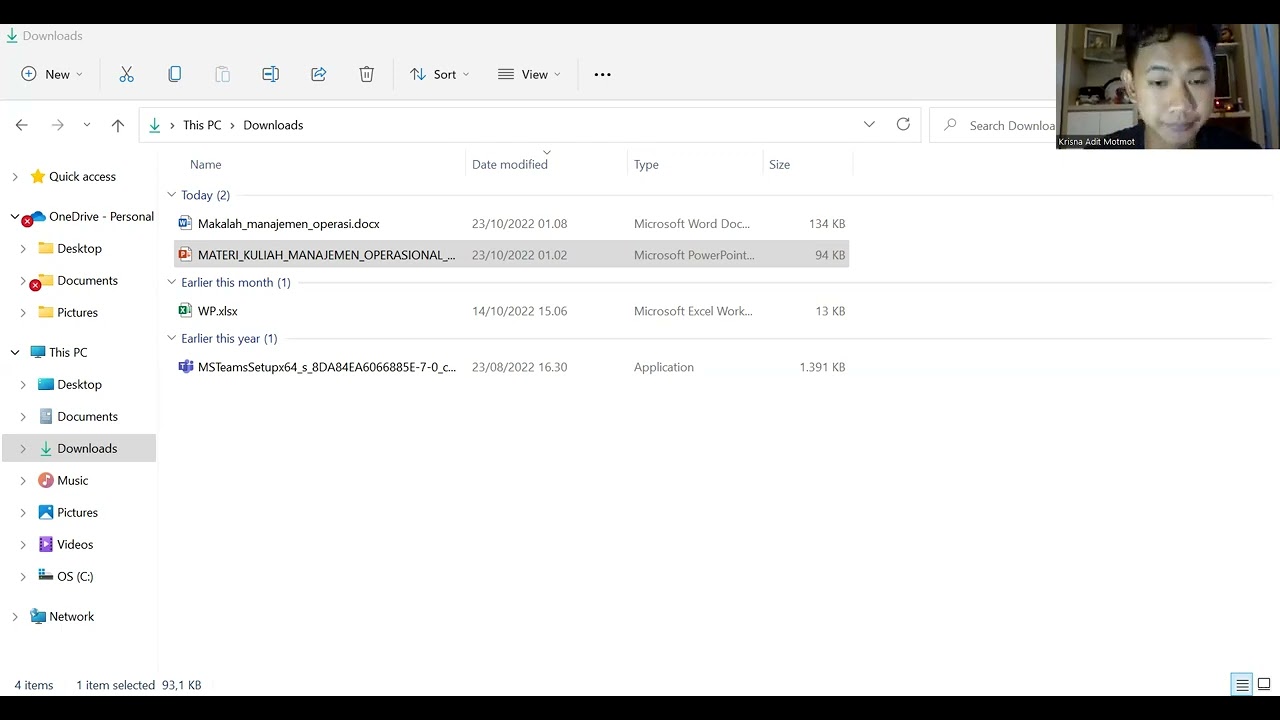Select the MATERI_KULIAH_MANAJEMEN_OPERASIONAL file name

pos(327,255)
